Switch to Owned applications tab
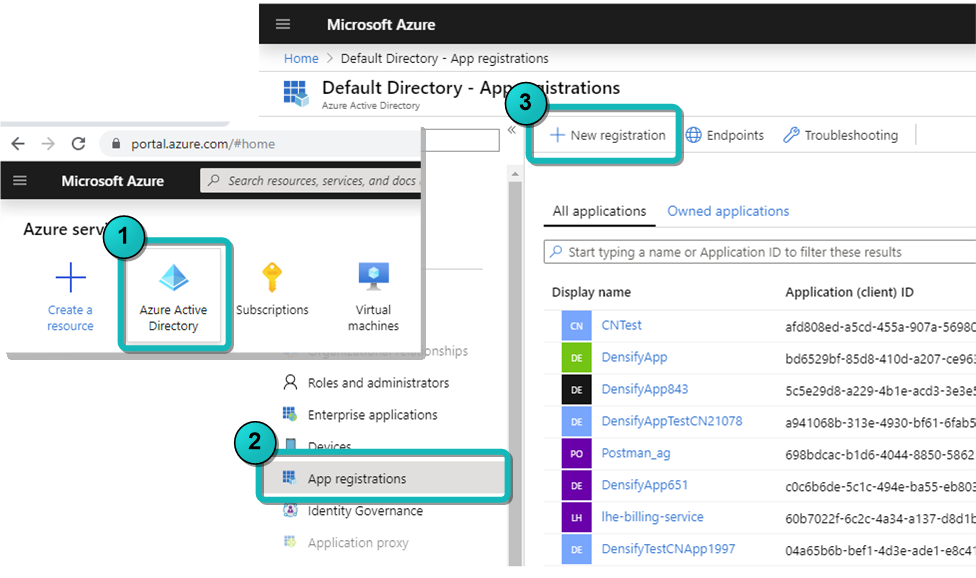Image resolution: width=976 pixels, height=578 pixels. coord(728,211)
